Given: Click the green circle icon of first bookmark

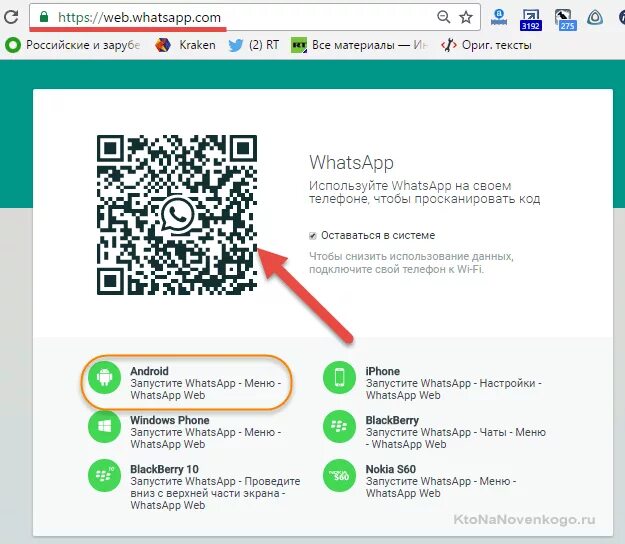Looking at the screenshot, I should click(12, 45).
